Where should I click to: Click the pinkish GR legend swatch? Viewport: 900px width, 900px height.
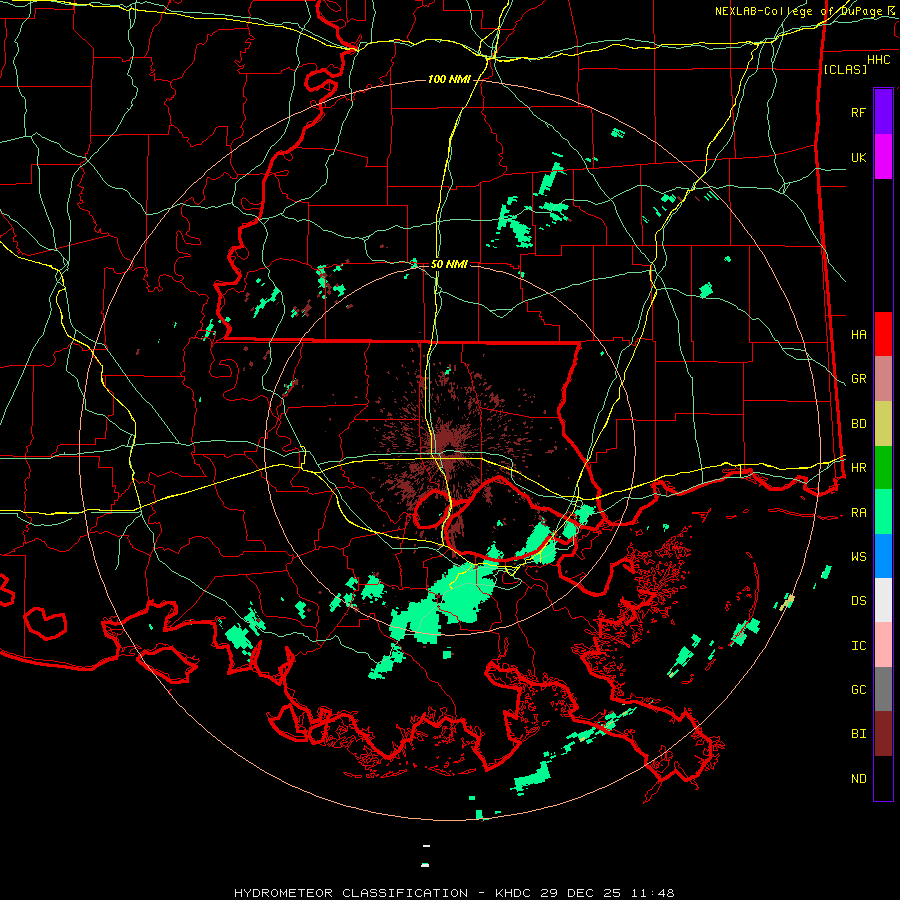coord(883,379)
